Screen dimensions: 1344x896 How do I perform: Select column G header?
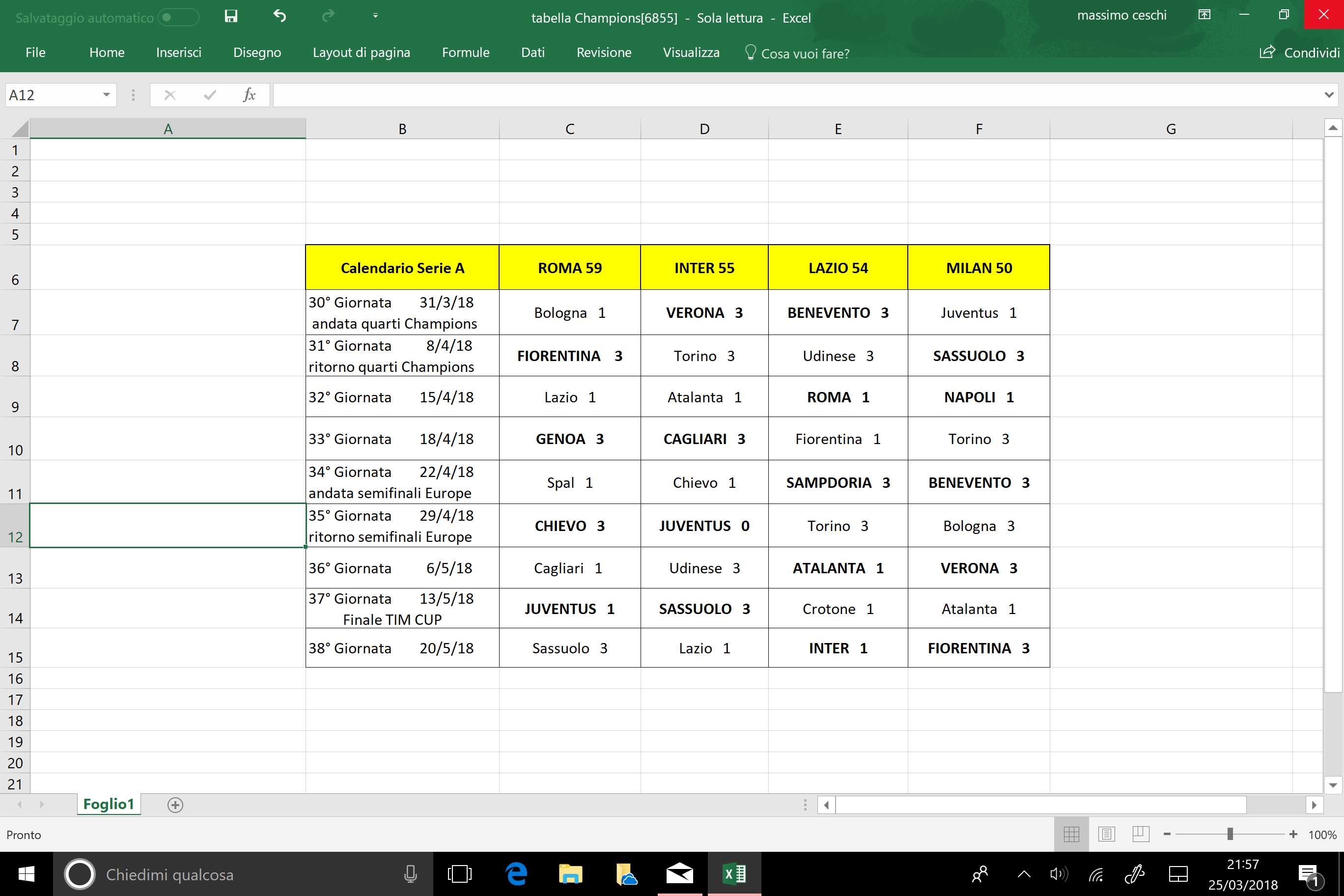[1171, 129]
